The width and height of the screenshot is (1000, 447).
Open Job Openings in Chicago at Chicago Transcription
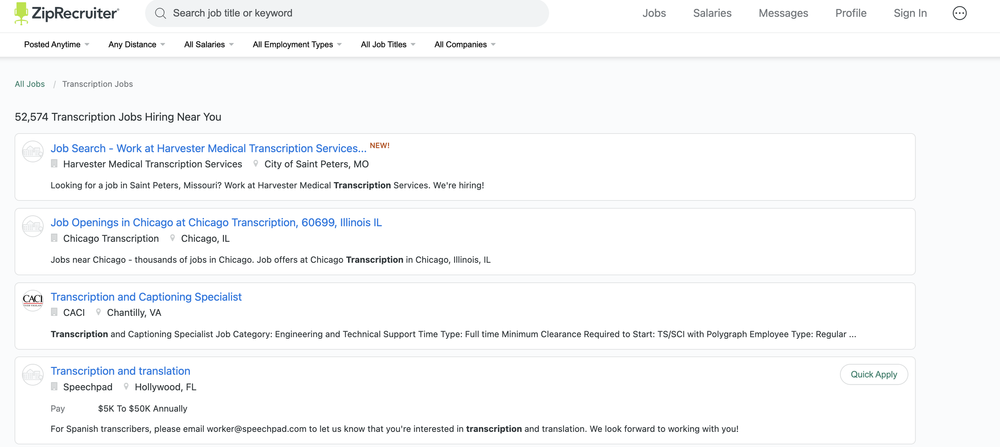point(216,223)
